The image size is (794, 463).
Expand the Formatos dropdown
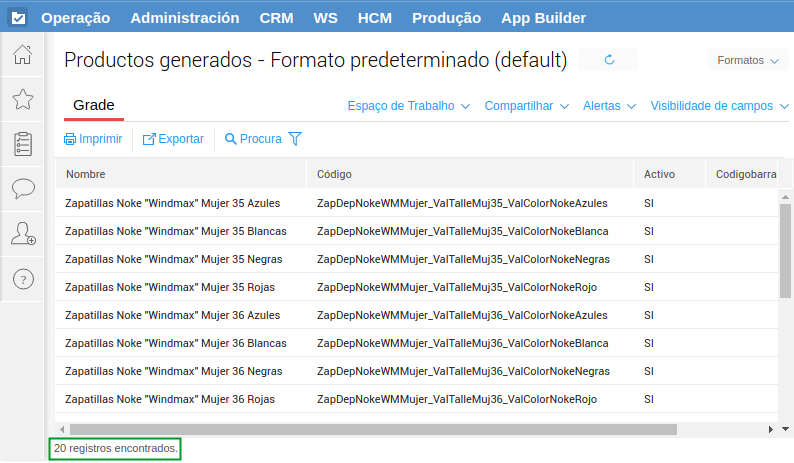click(747, 61)
